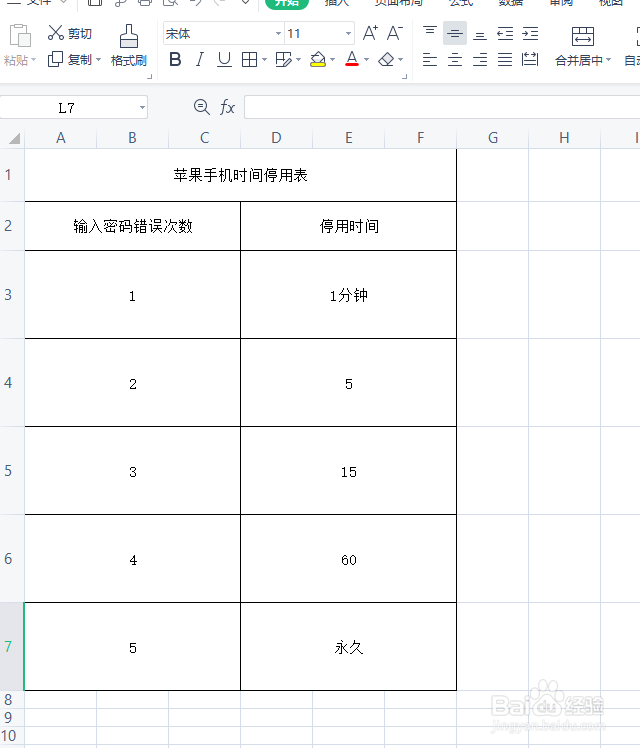Click the draw border/table style icon
640x748 pixels.
284,60
